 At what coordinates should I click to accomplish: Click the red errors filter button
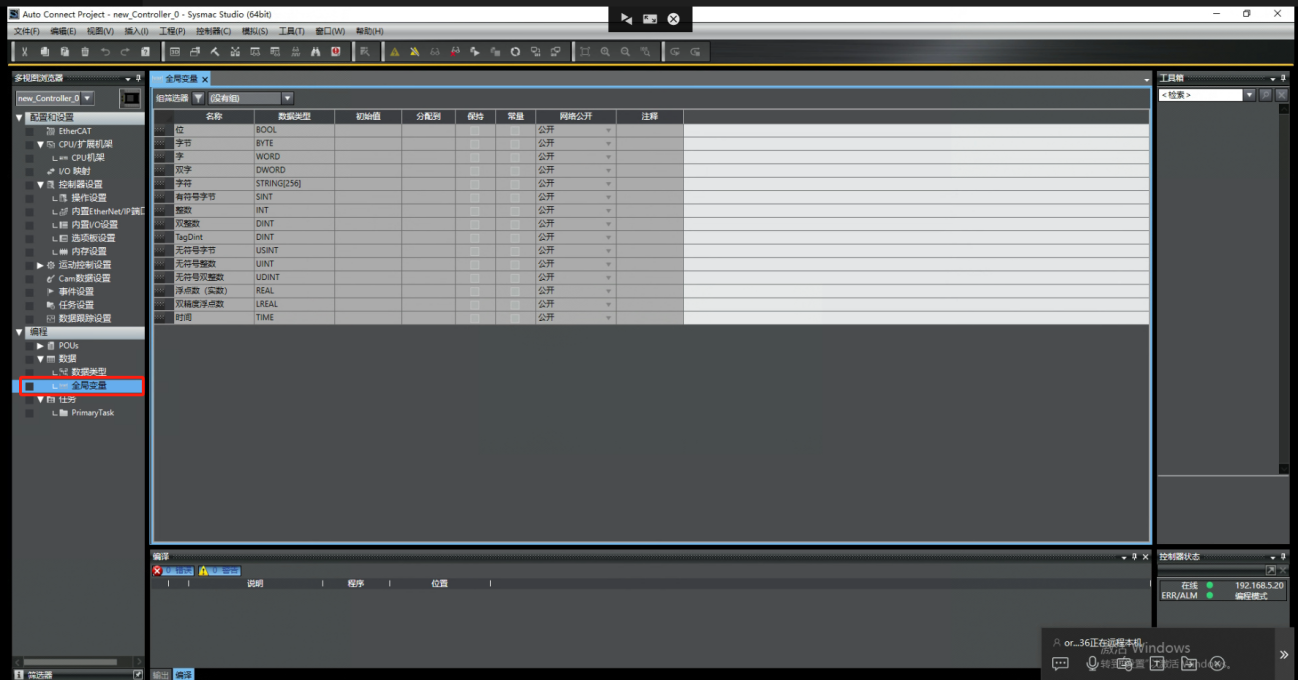pos(172,571)
